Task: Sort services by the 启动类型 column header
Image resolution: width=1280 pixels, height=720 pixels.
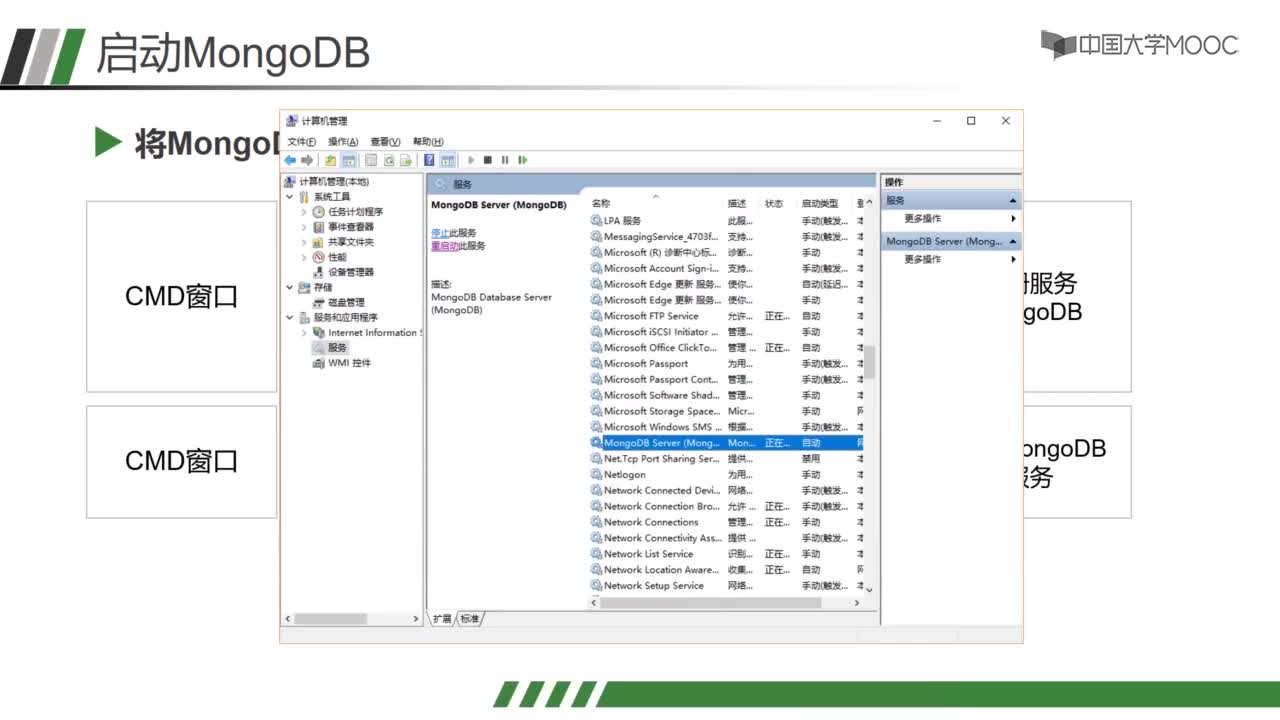Action: pos(825,203)
